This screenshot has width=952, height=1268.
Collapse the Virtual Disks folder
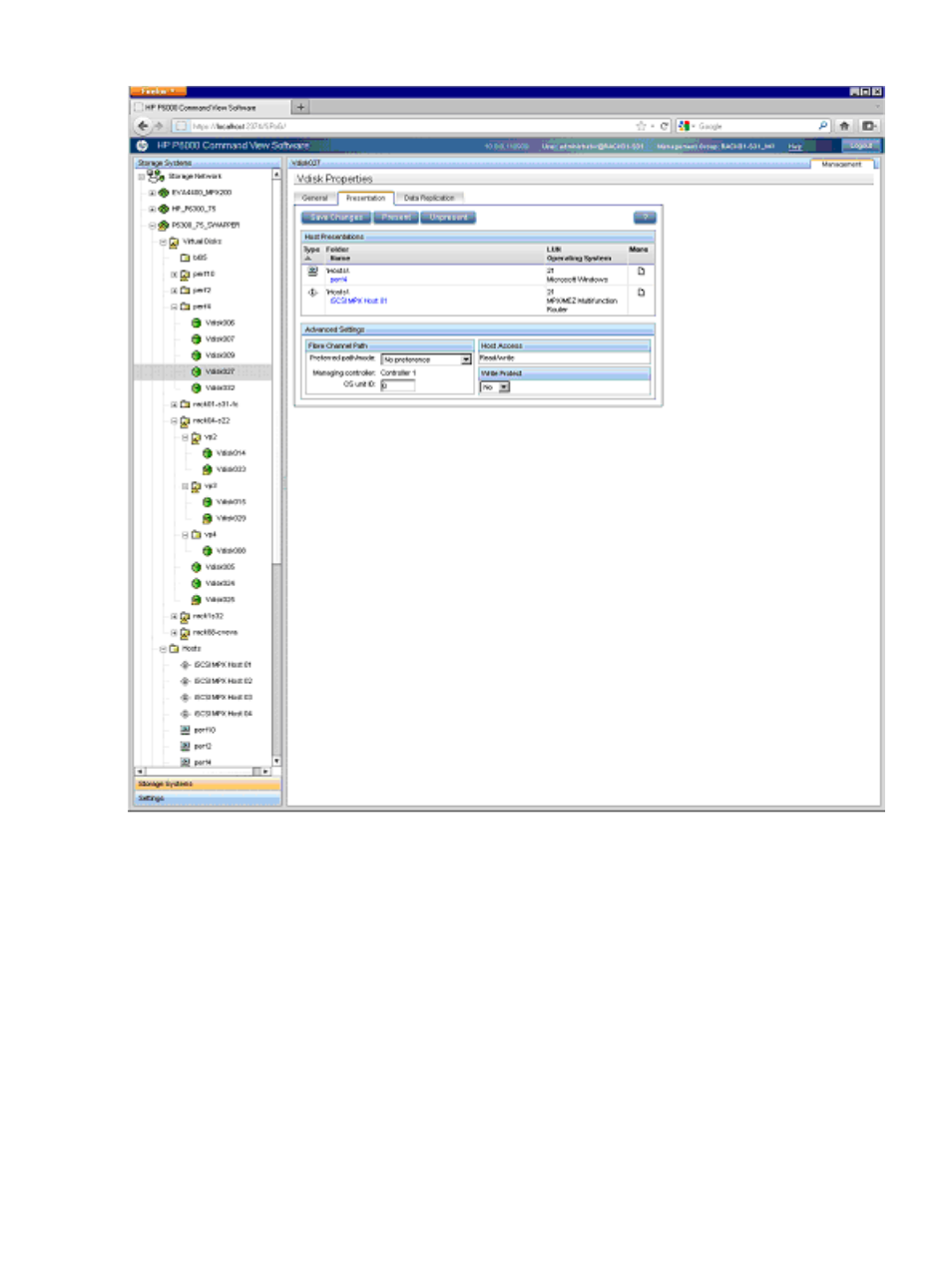pos(163,242)
